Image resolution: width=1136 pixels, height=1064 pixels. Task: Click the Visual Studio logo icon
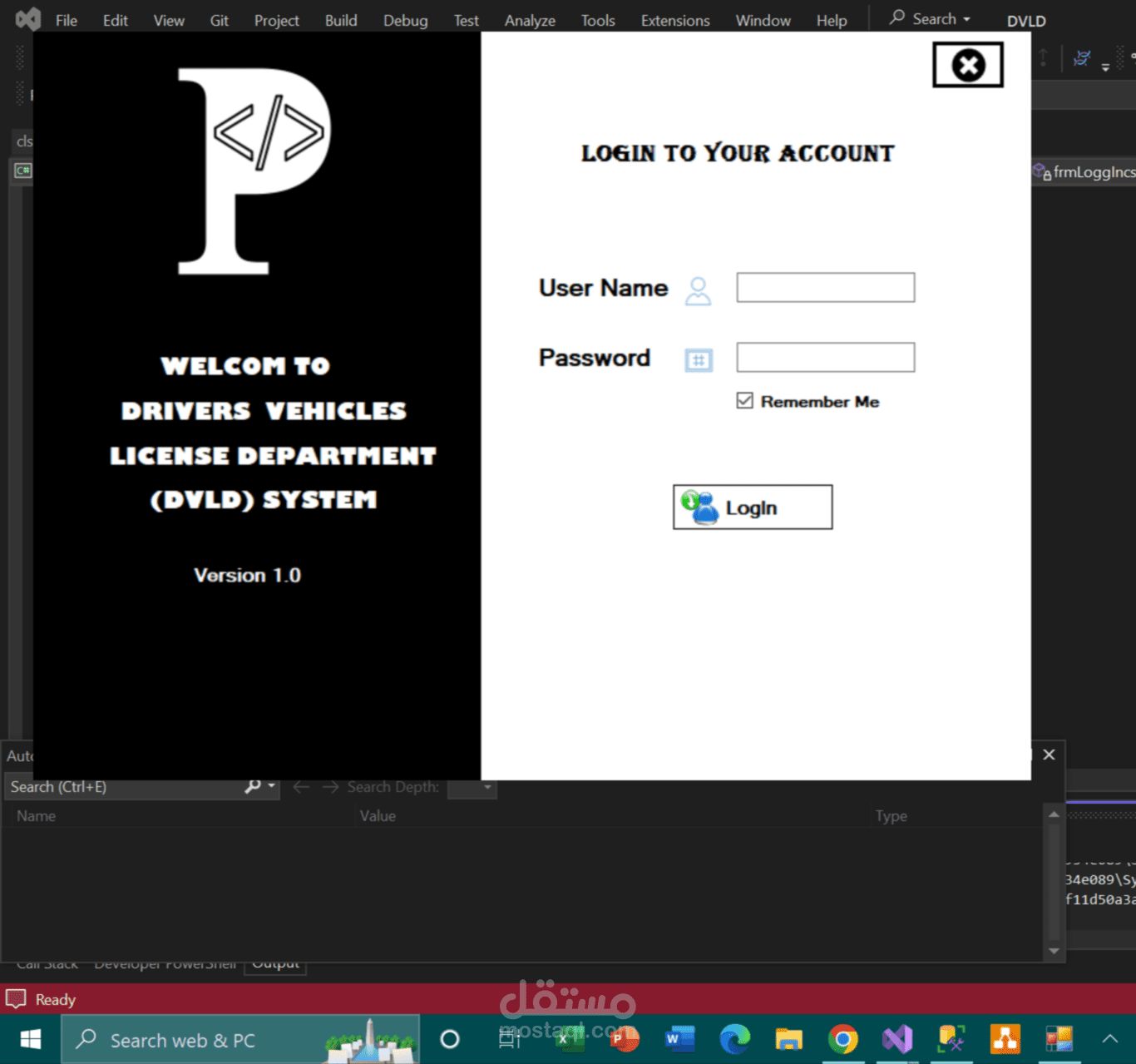click(28, 19)
